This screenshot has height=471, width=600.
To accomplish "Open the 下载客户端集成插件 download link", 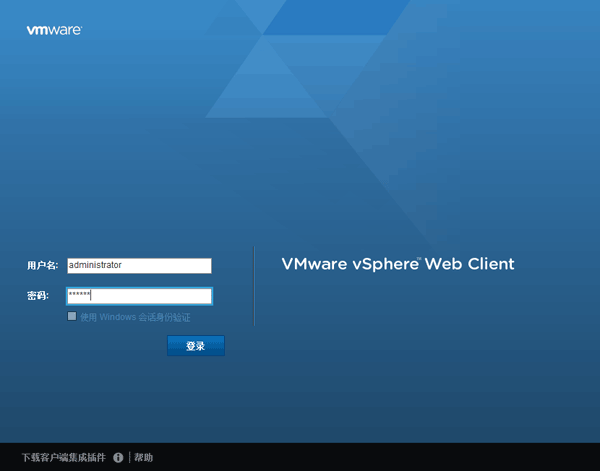I will point(64,457).
